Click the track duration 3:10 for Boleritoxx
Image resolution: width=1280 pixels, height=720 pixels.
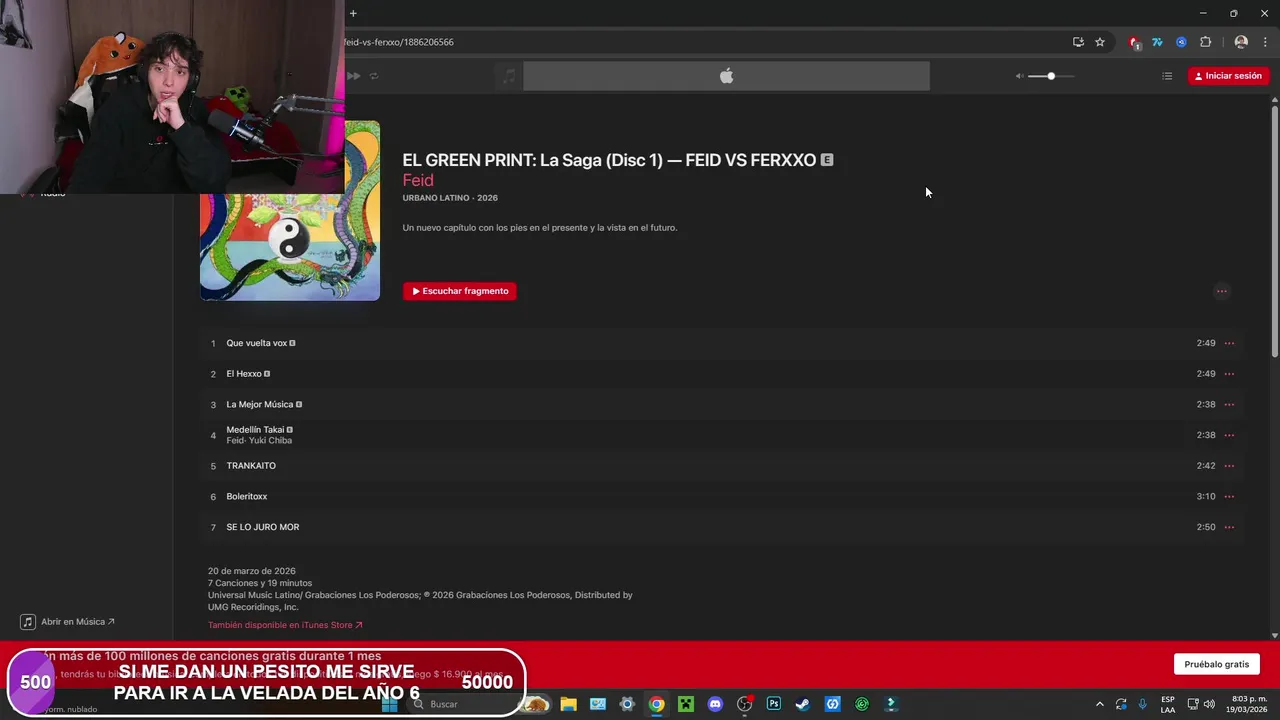(x=1206, y=497)
